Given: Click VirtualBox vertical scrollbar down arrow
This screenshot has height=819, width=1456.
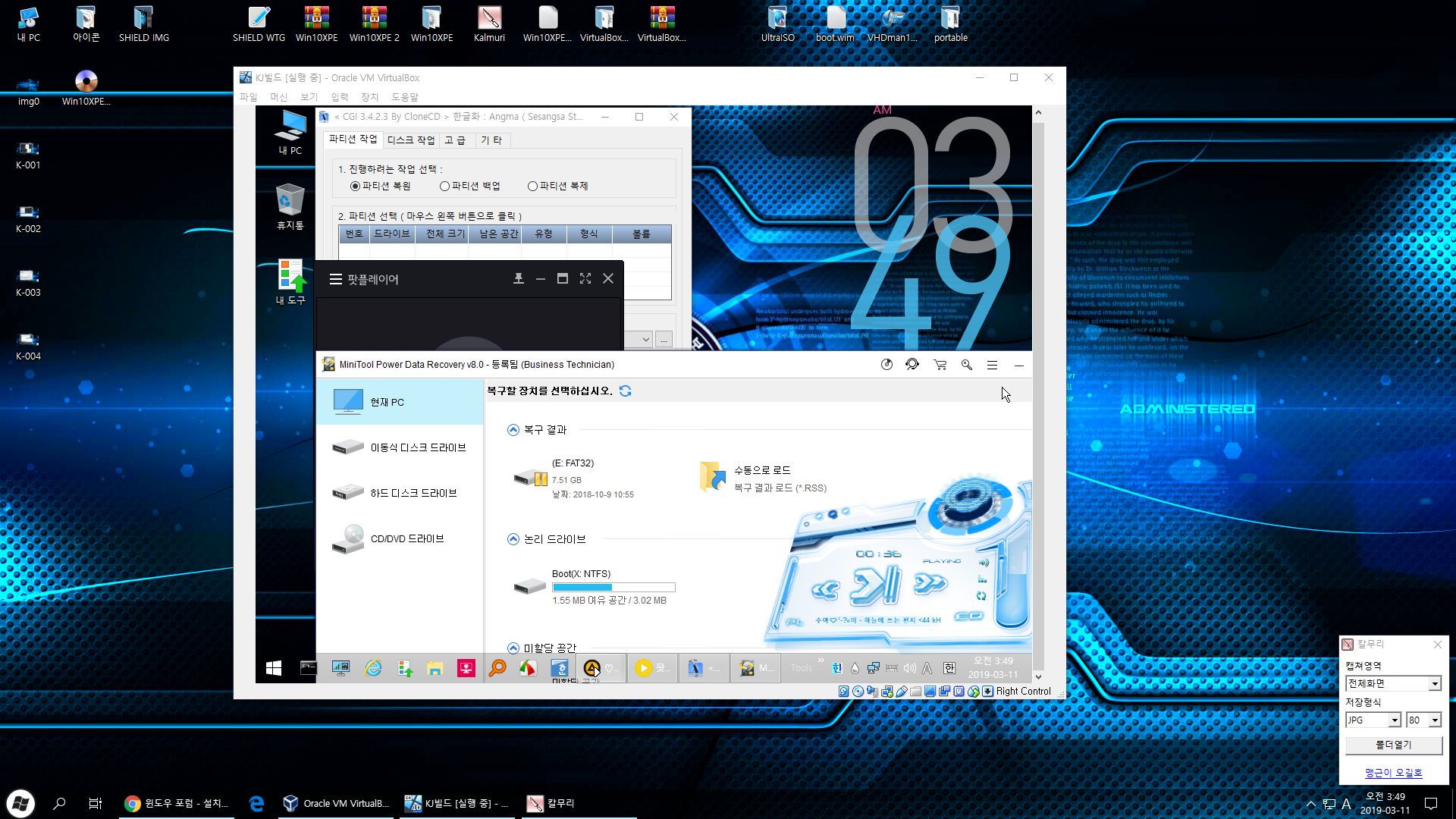Looking at the screenshot, I should click(1038, 677).
